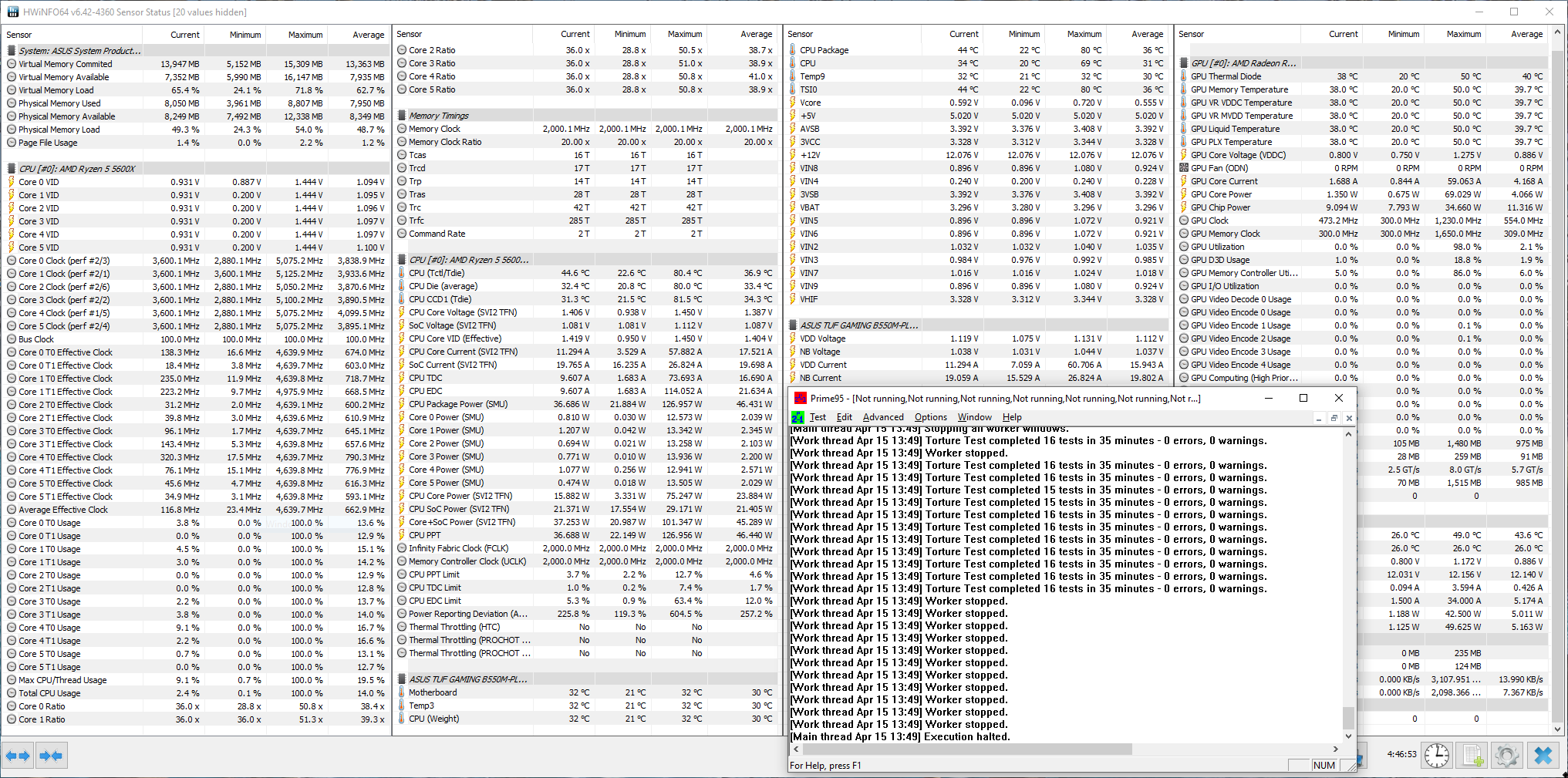Click the Prime95 horizontal scroll-left arrow

(795, 749)
